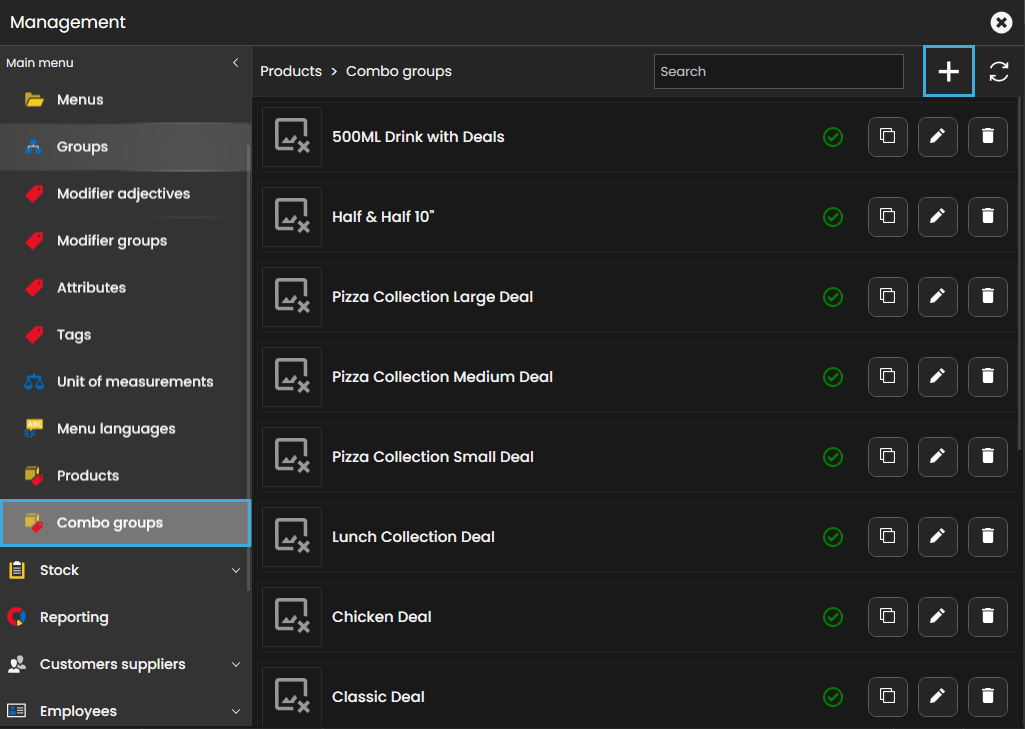
Task: Copy the Classic Deal combo group
Action: pyautogui.click(x=887, y=697)
